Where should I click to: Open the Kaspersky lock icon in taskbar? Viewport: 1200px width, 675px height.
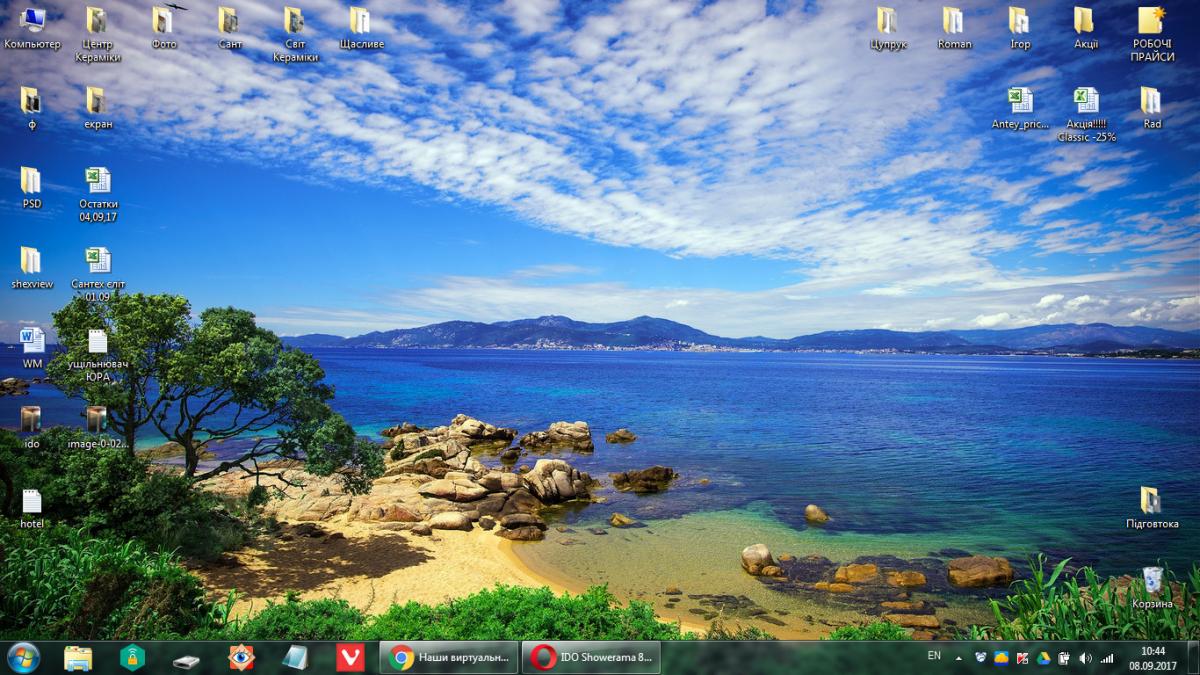[132, 657]
